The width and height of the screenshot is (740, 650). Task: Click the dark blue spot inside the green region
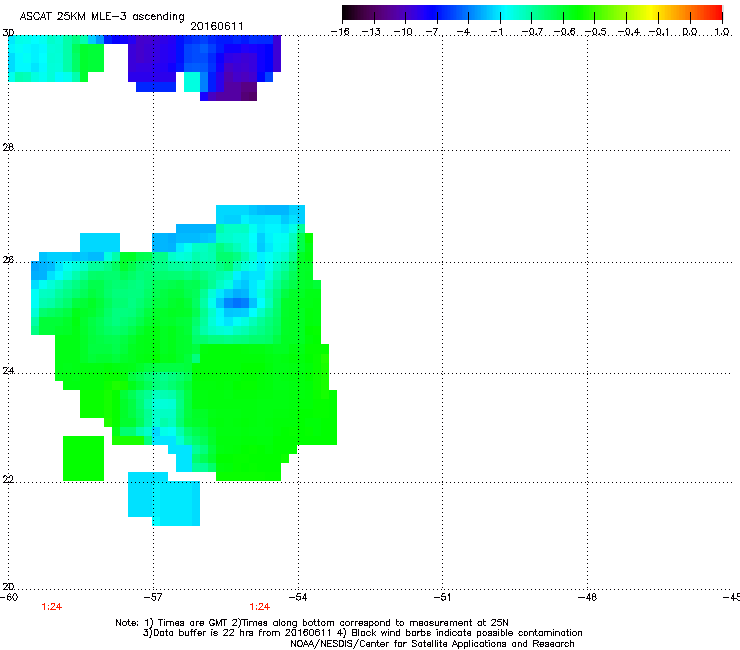235,302
